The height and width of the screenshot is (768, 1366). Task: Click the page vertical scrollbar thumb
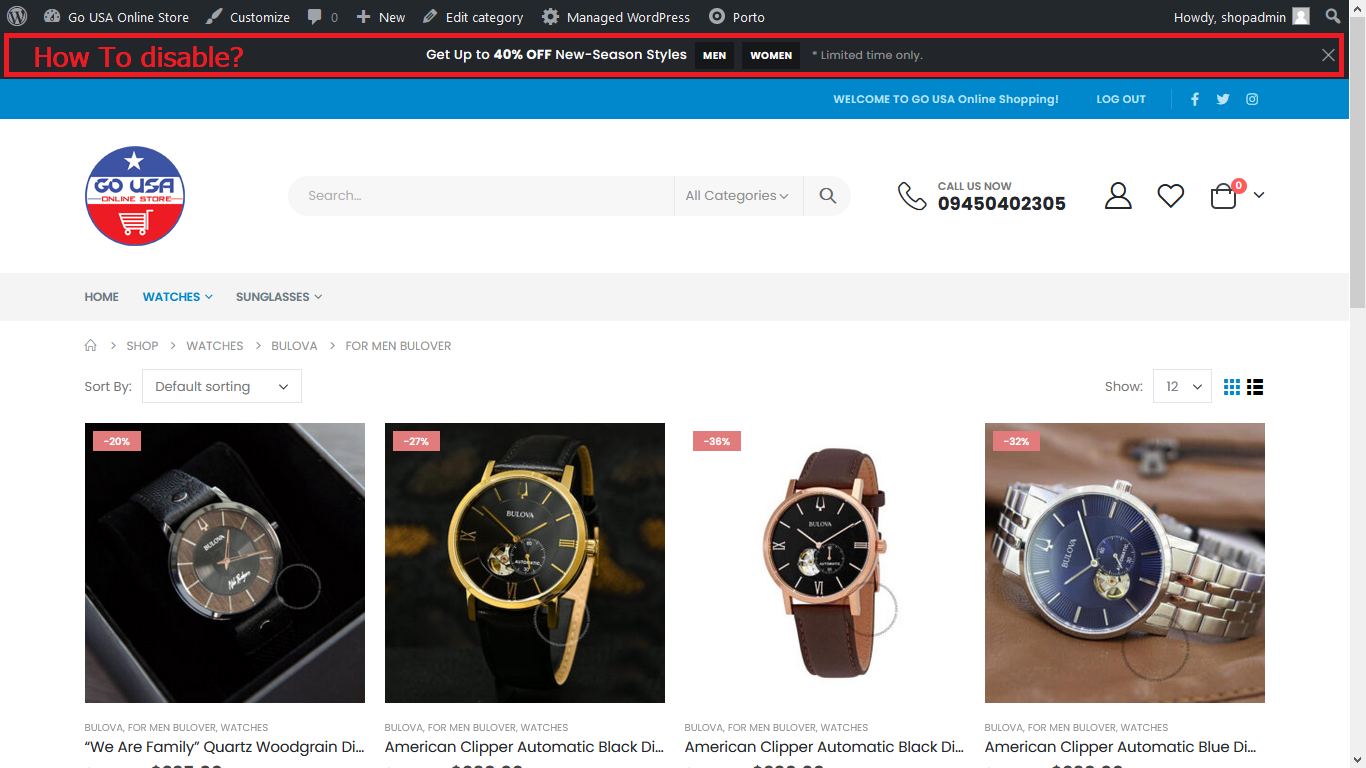click(1357, 160)
